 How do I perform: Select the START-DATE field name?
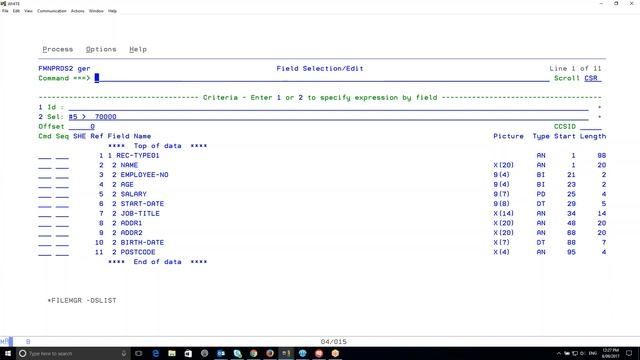tap(142, 204)
